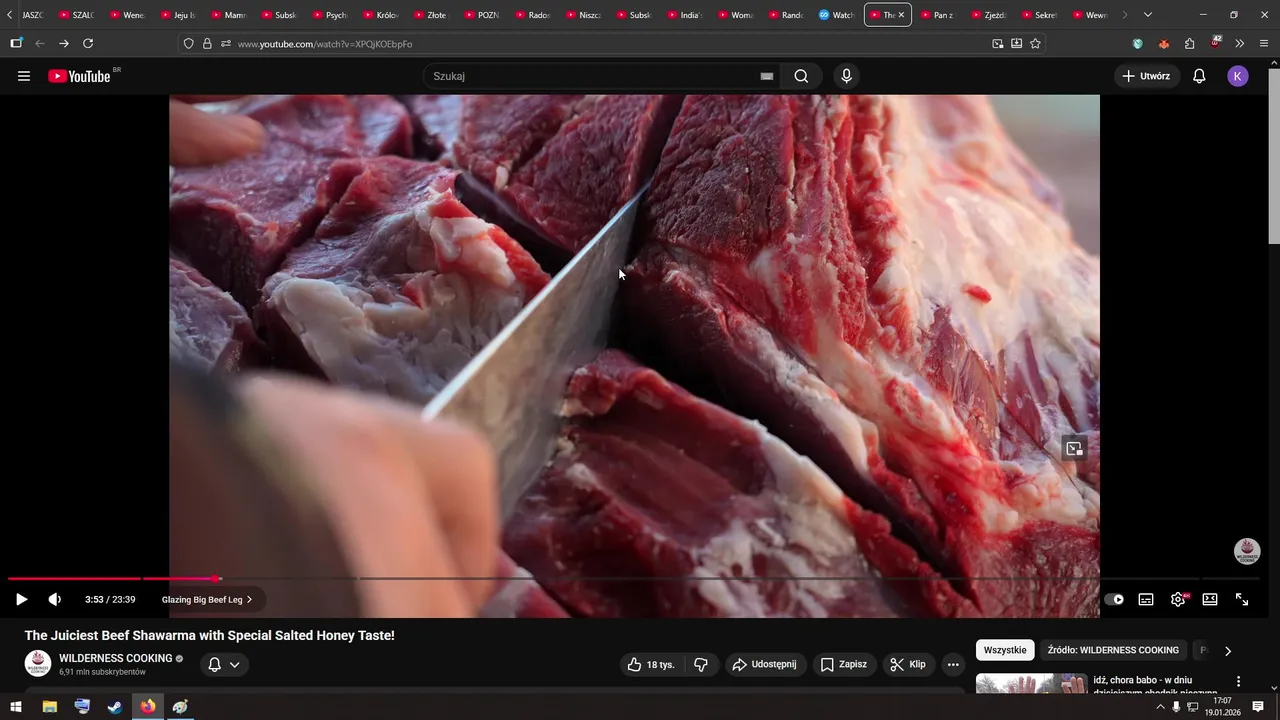Click the Utwórz create button

pos(1146,76)
